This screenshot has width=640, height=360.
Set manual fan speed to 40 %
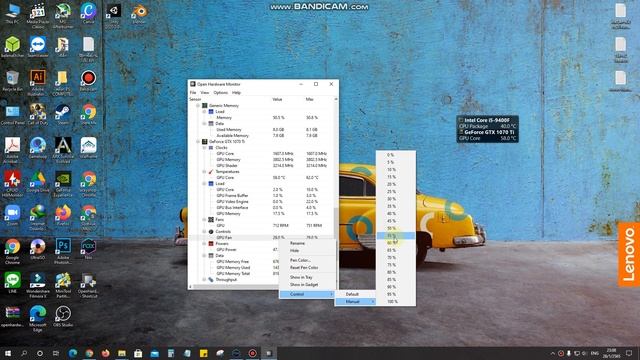396,213
